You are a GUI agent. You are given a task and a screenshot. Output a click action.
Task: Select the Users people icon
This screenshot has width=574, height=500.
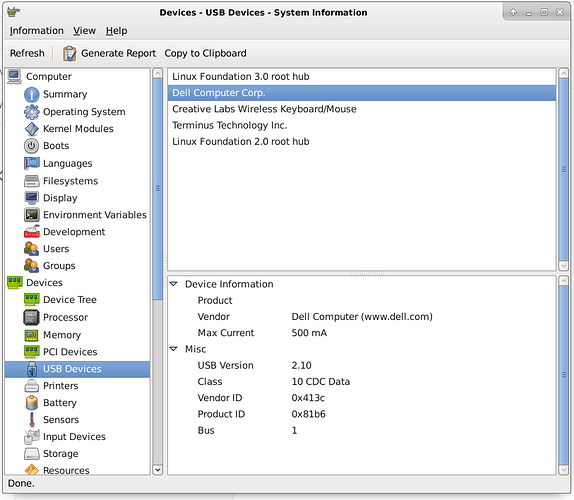[x=31, y=249]
